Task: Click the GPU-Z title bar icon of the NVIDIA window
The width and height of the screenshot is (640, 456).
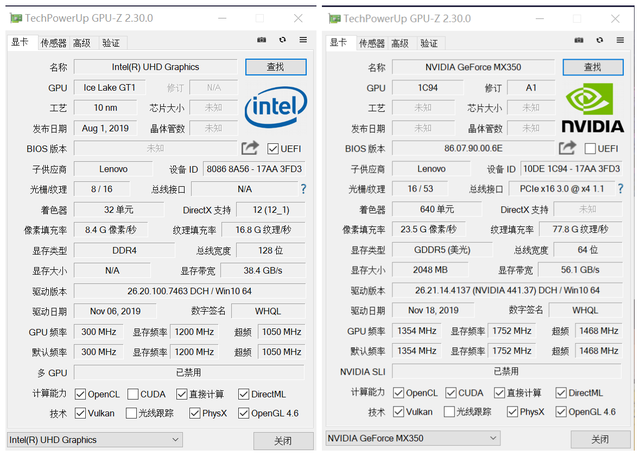Action: [x=334, y=19]
